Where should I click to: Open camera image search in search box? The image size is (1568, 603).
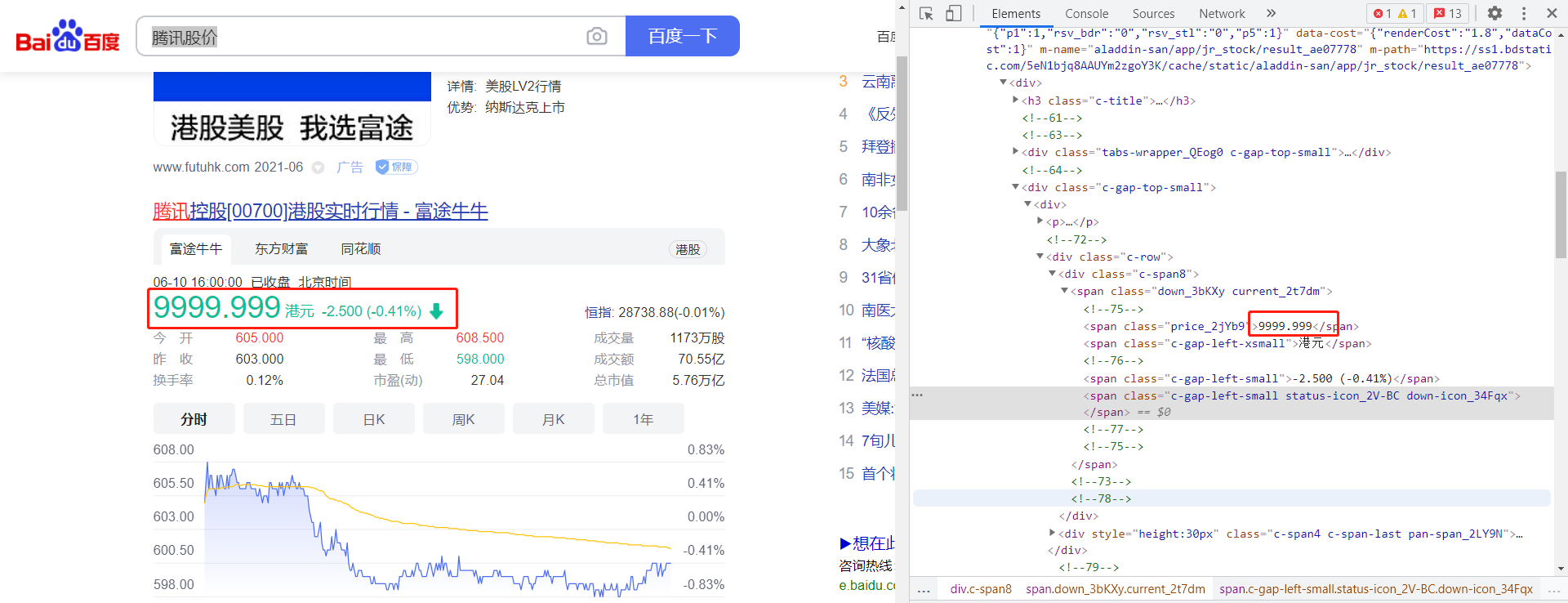tap(597, 36)
